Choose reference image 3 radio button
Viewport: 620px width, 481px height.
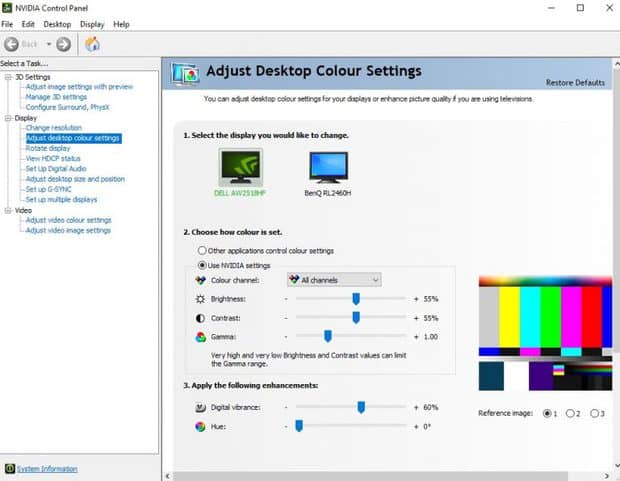596,413
